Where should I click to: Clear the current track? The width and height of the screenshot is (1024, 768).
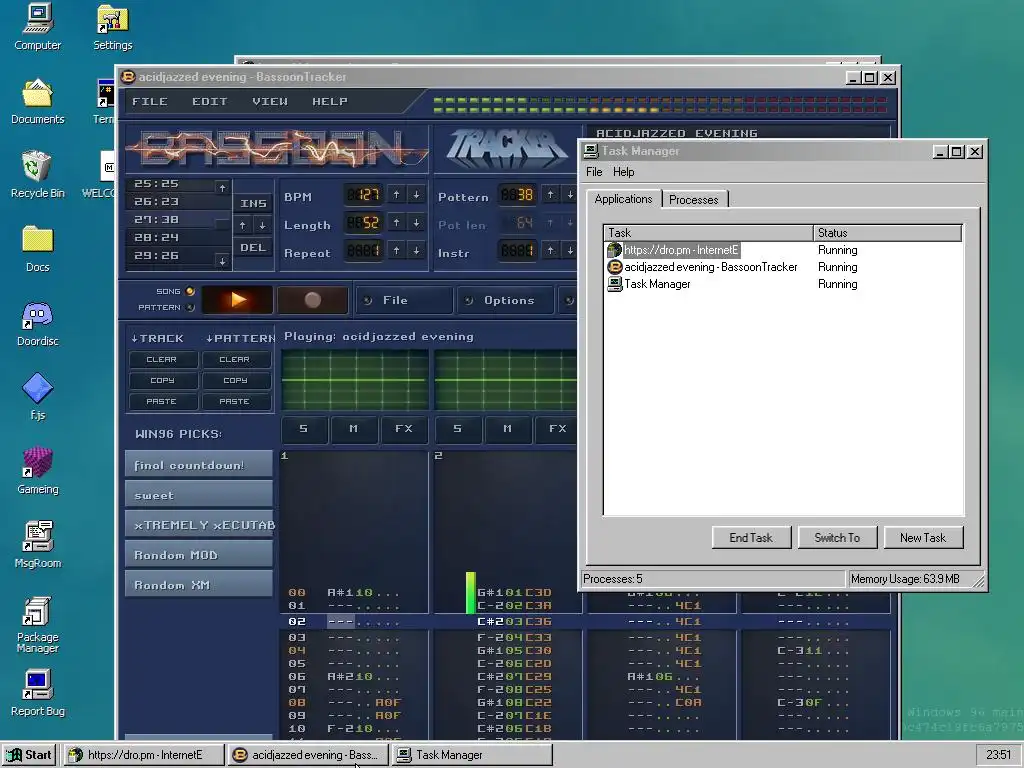(161, 359)
